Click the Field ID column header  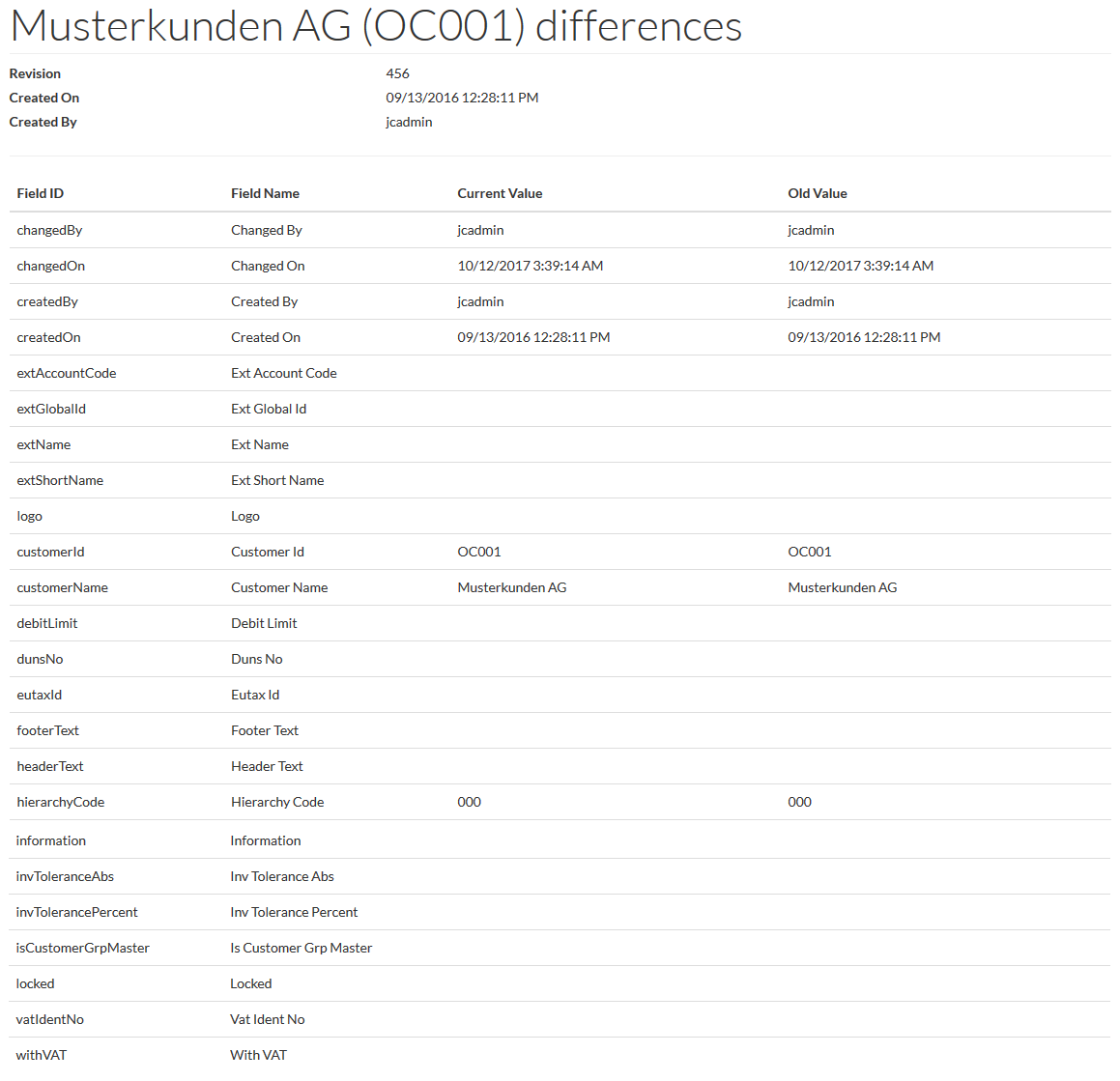pyautogui.click(x=41, y=193)
